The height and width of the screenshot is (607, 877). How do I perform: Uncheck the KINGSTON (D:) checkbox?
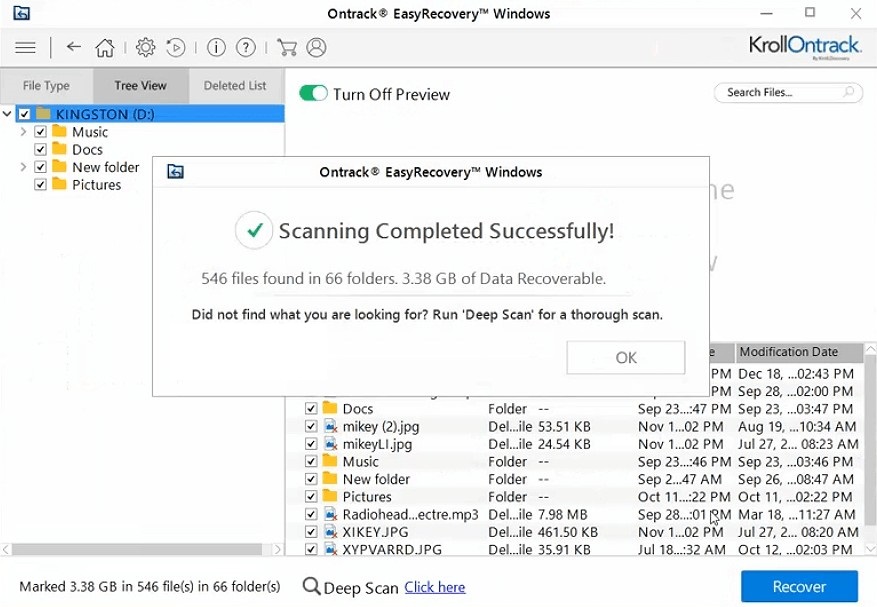pyautogui.click(x=24, y=114)
